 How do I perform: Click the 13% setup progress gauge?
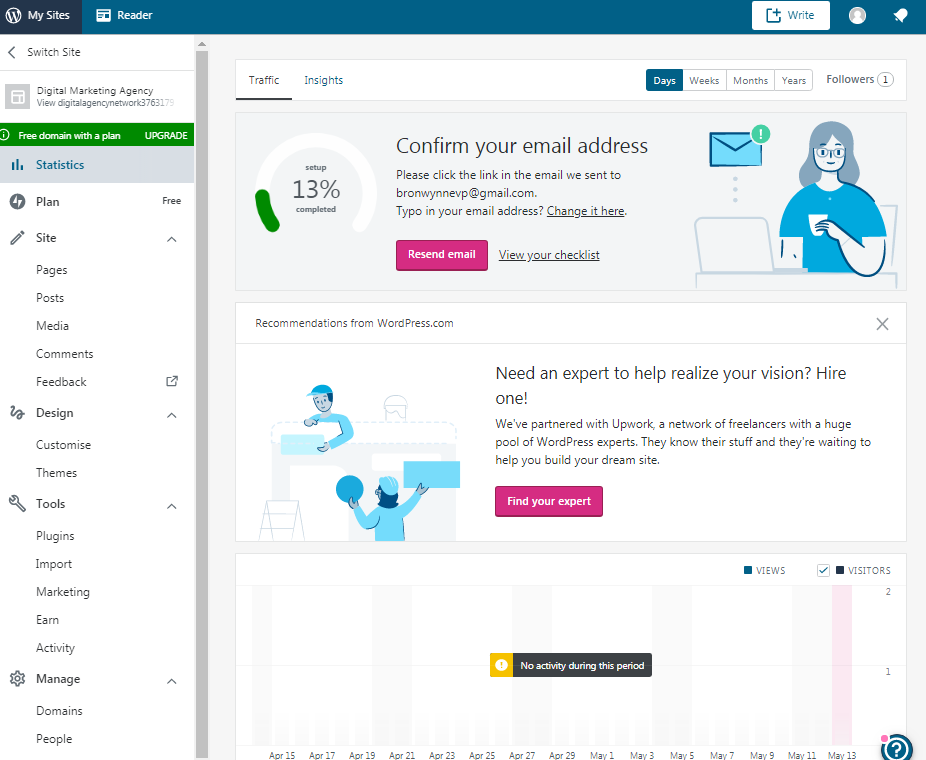(x=316, y=189)
